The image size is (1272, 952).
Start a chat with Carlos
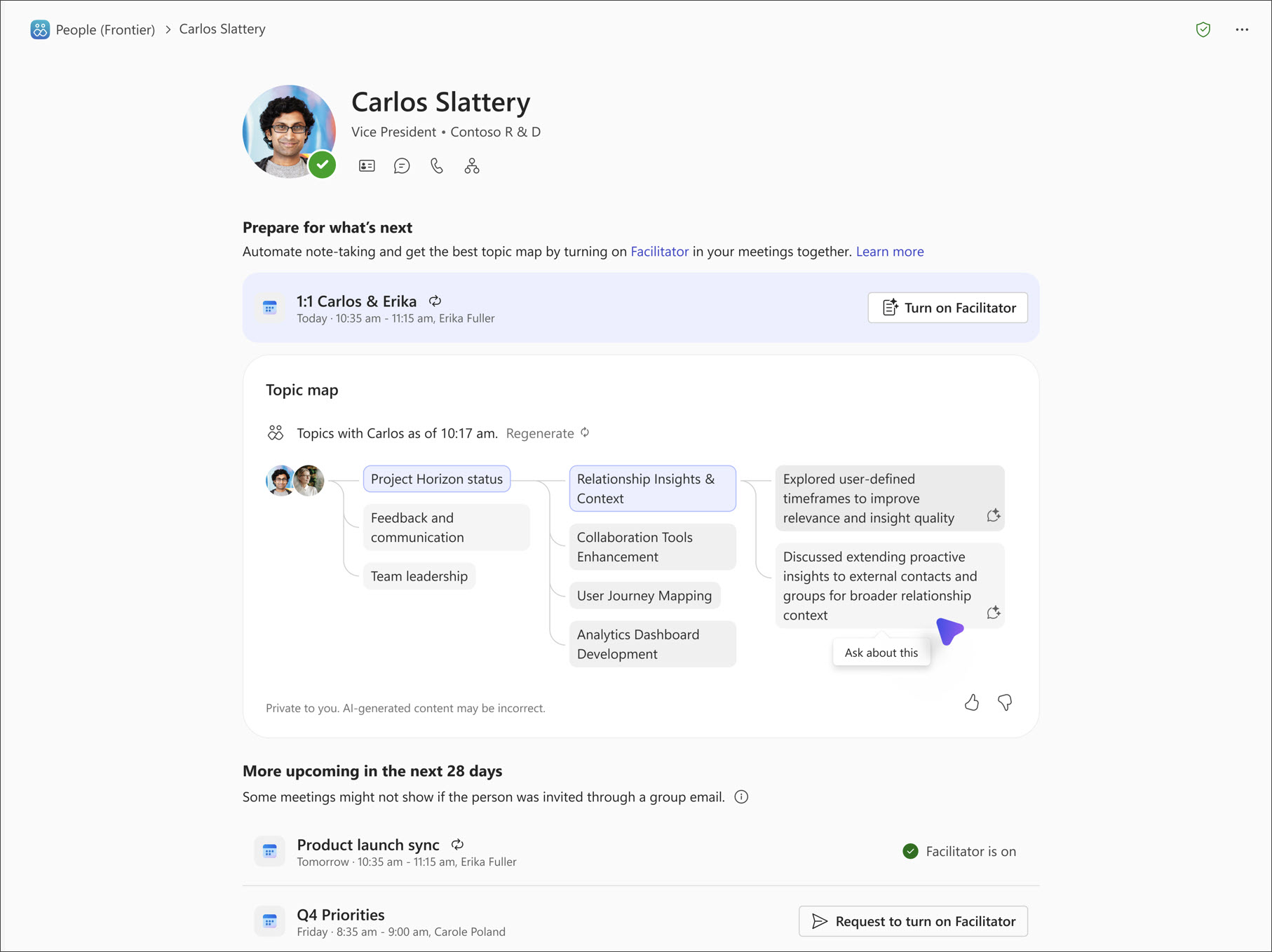tap(402, 165)
